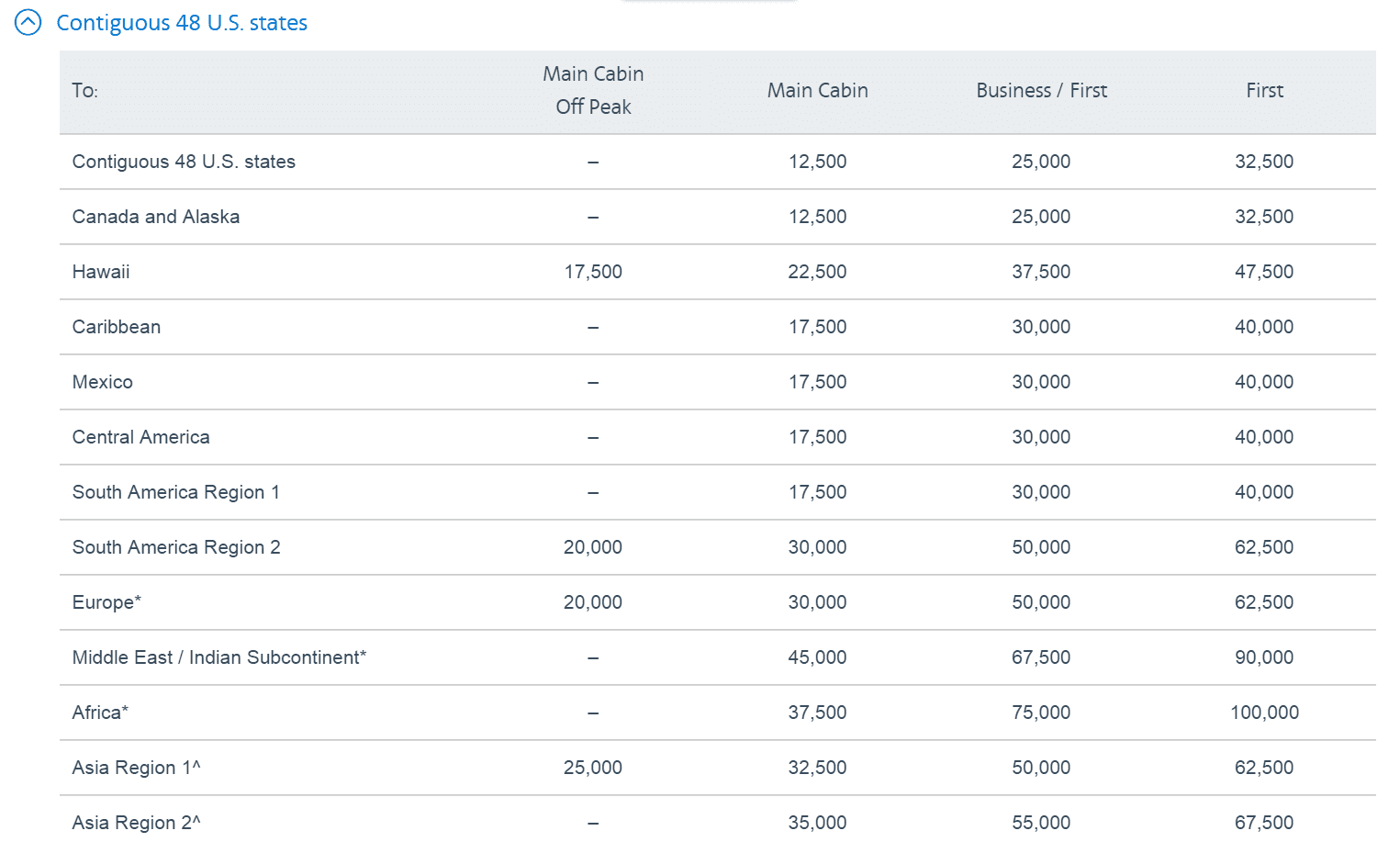Viewport: 1400px width, 842px height.
Task: Select Hawaii Business / First value 37,500
Action: 1041,272
